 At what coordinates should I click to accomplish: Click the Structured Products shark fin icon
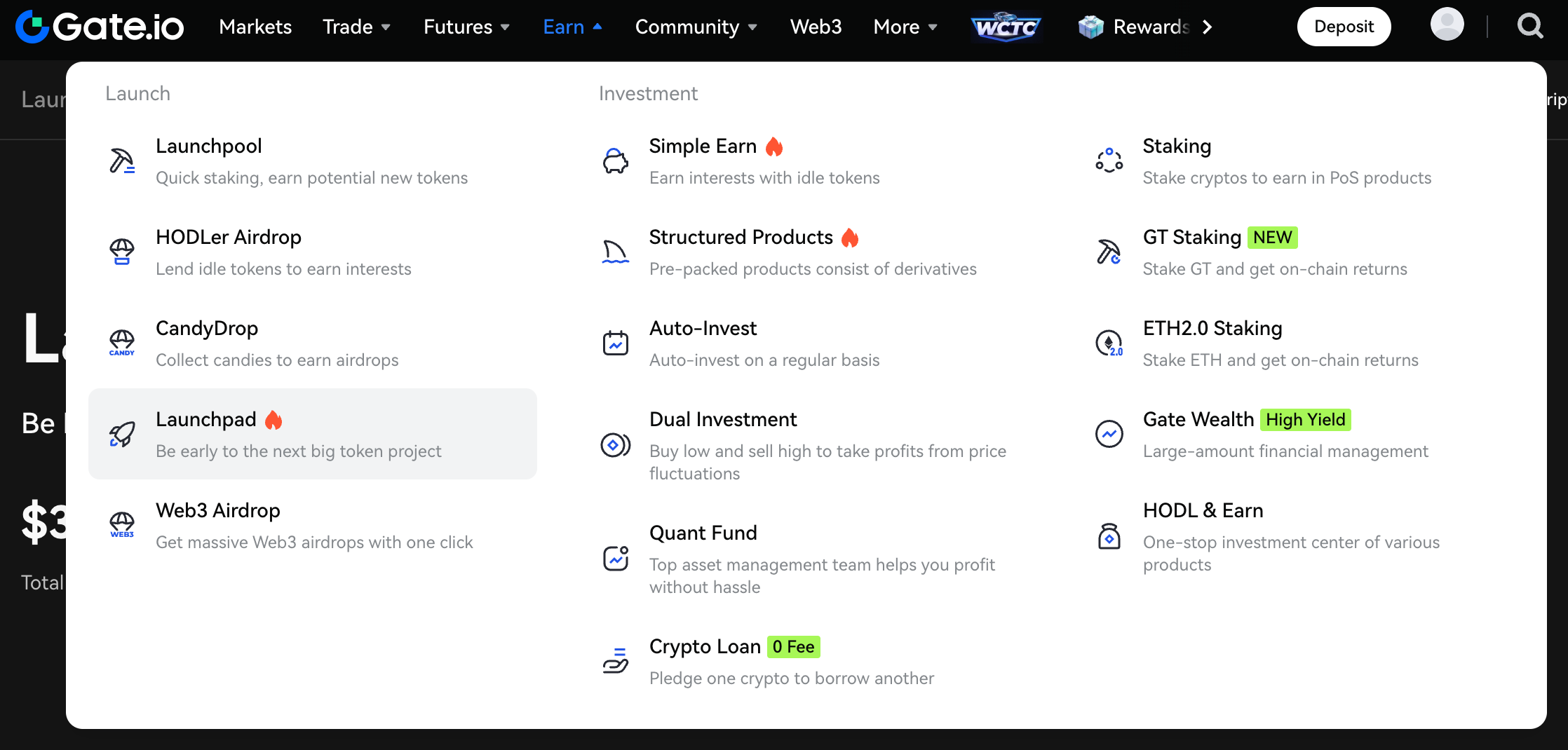pyautogui.click(x=616, y=252)
